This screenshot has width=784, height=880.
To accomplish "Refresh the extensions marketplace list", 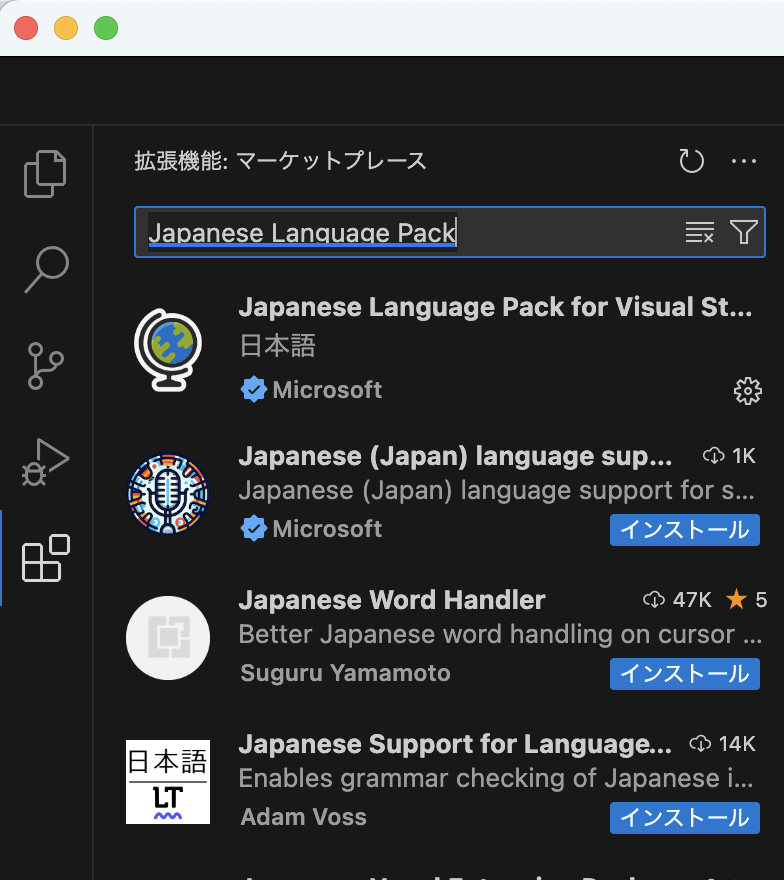I will click(x=691, y=161).
